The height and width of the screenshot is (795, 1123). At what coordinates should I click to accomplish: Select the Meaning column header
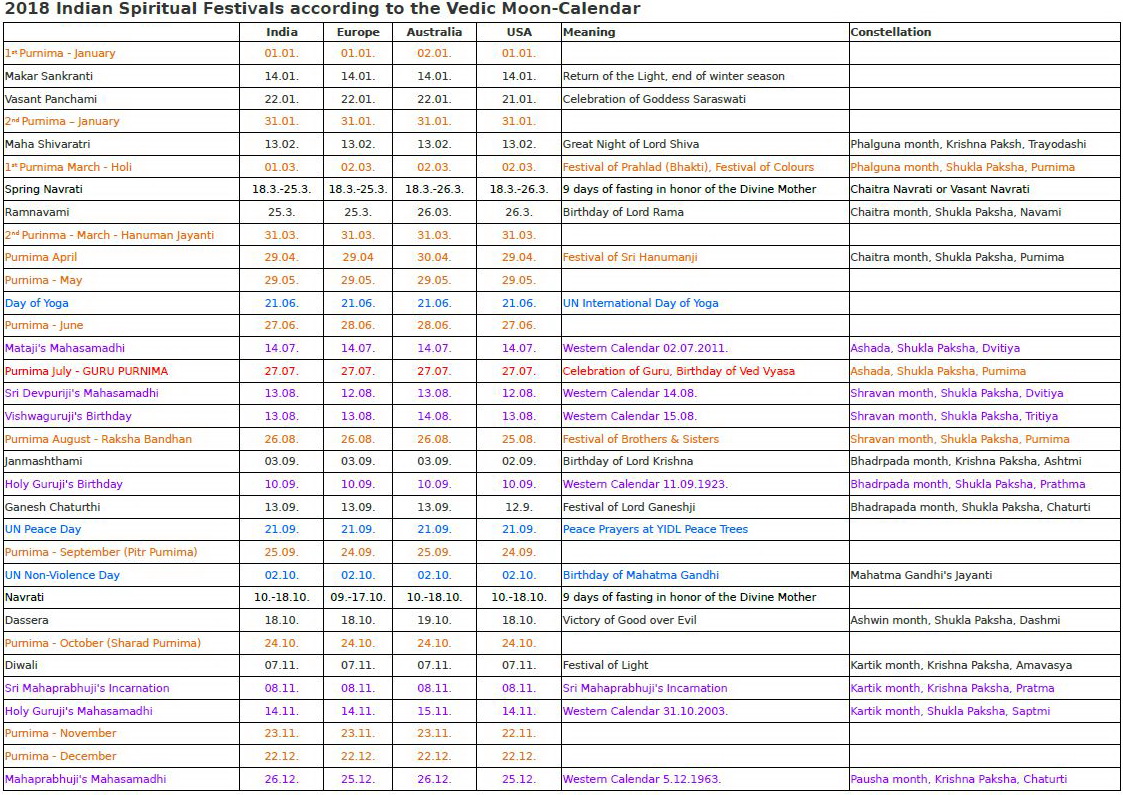pos(589,32)
